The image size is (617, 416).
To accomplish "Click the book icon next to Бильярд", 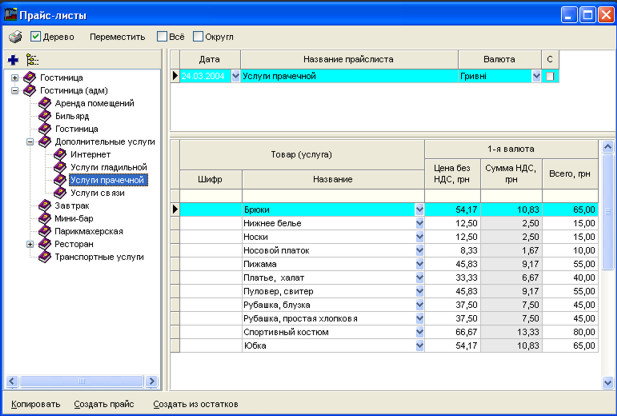I will (44, 116).
